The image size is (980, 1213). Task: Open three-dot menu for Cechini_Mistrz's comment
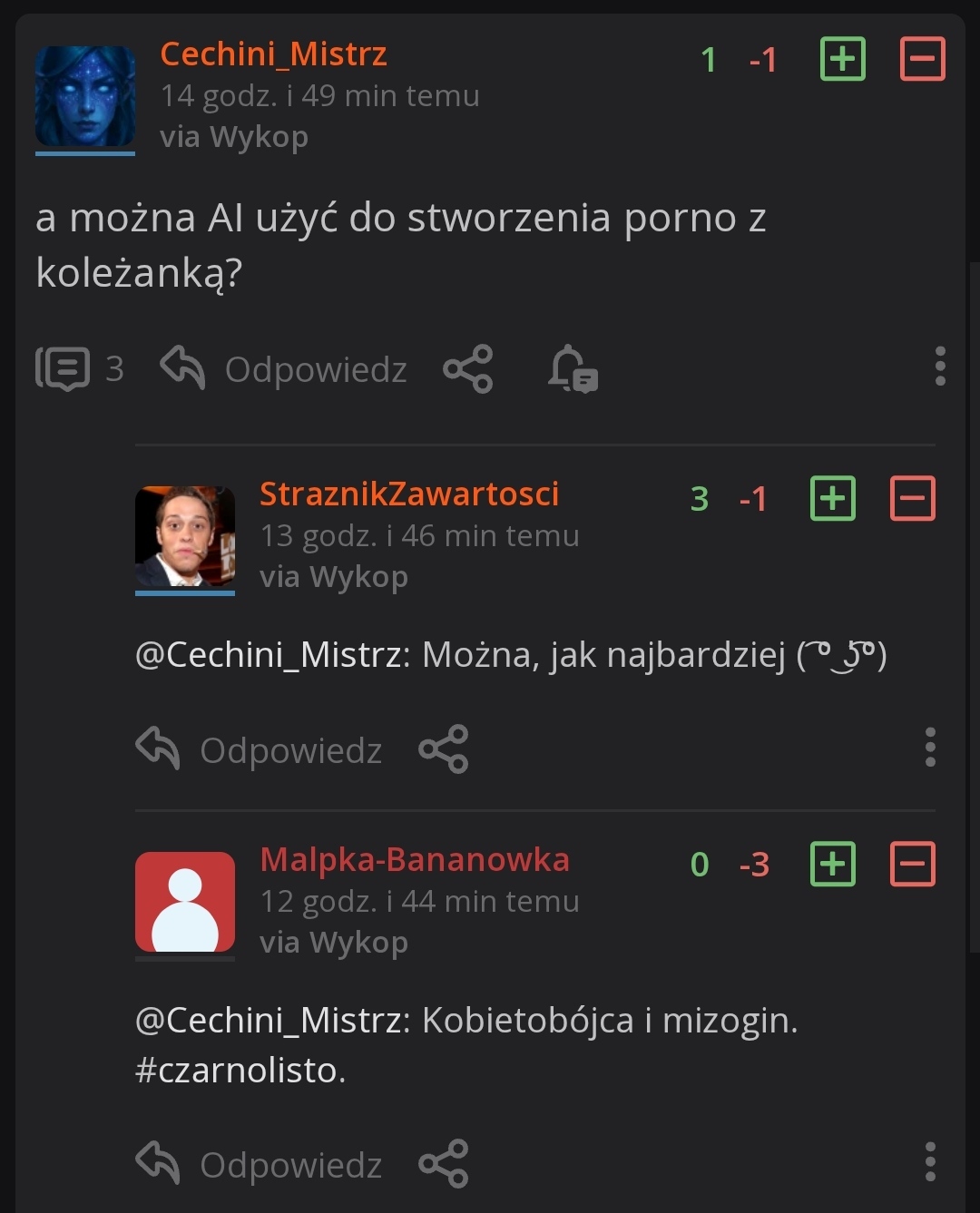click(x=940, y=367)
